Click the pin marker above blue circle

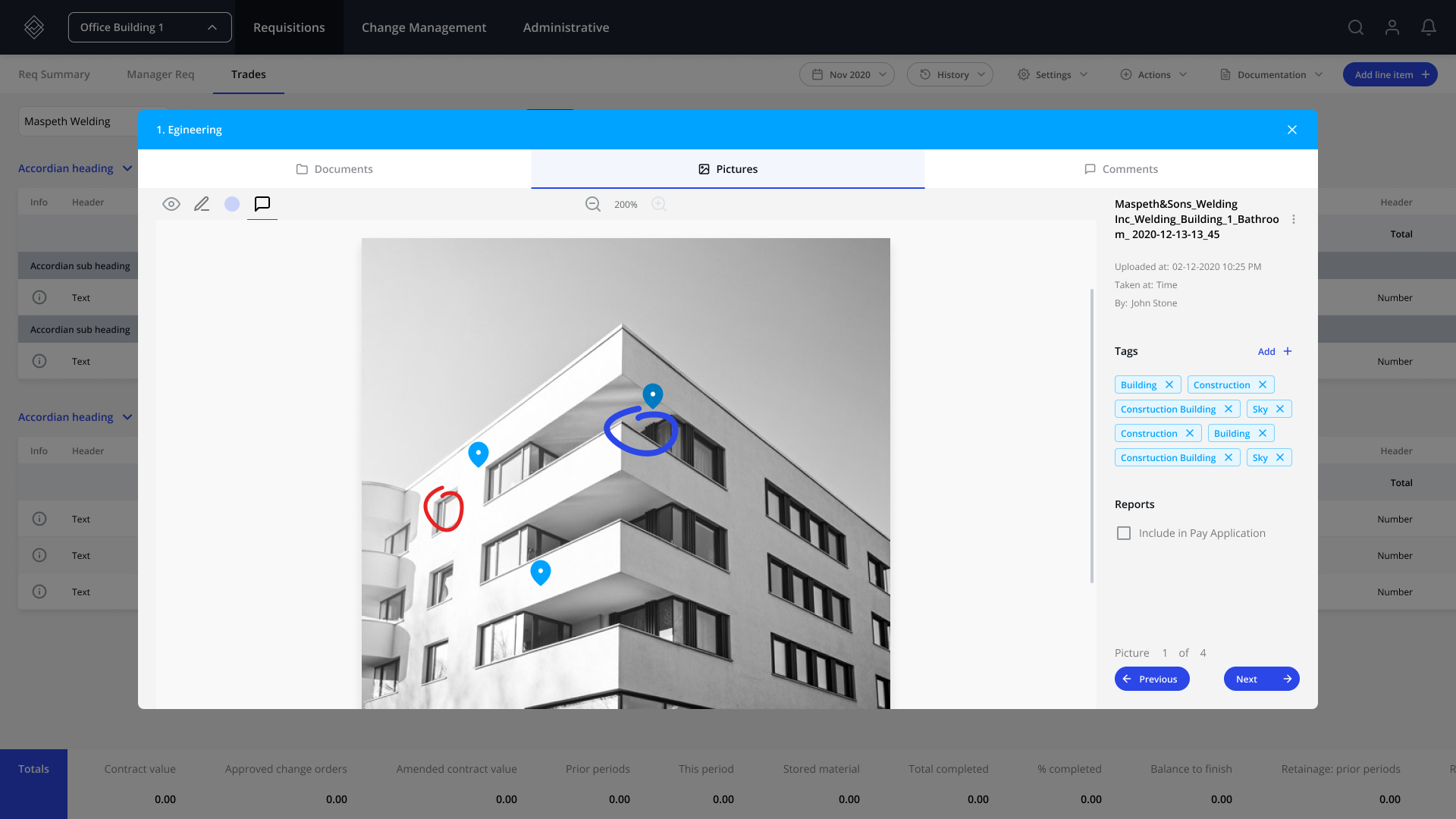click(653, 394)
